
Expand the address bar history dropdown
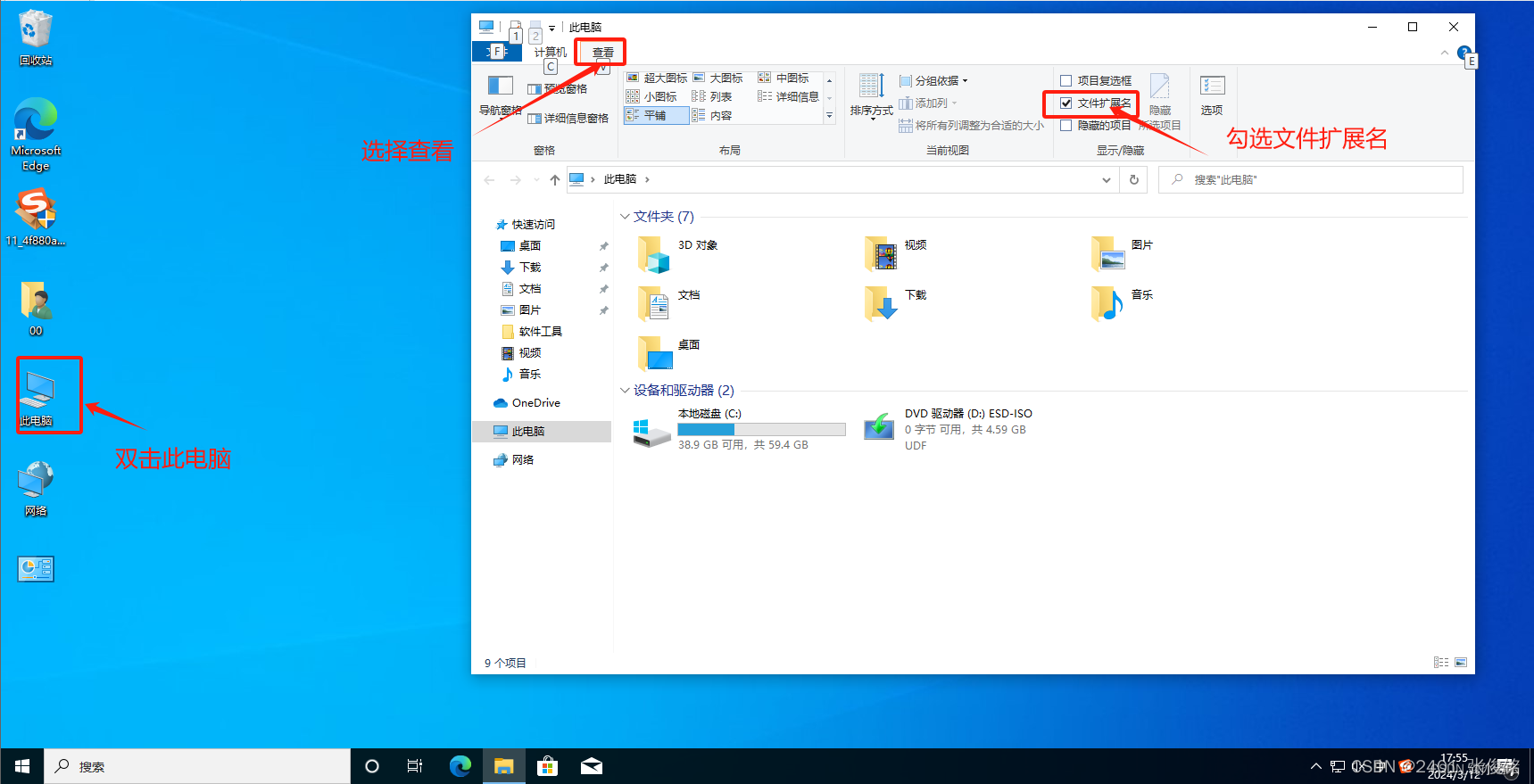1107,179
